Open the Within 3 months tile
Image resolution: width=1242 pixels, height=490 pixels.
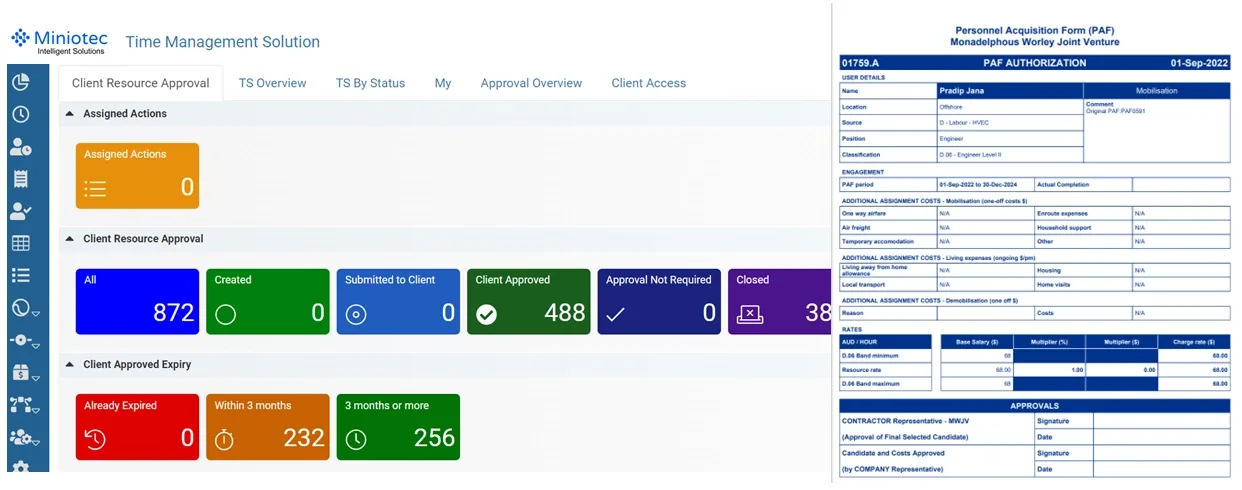268,427
